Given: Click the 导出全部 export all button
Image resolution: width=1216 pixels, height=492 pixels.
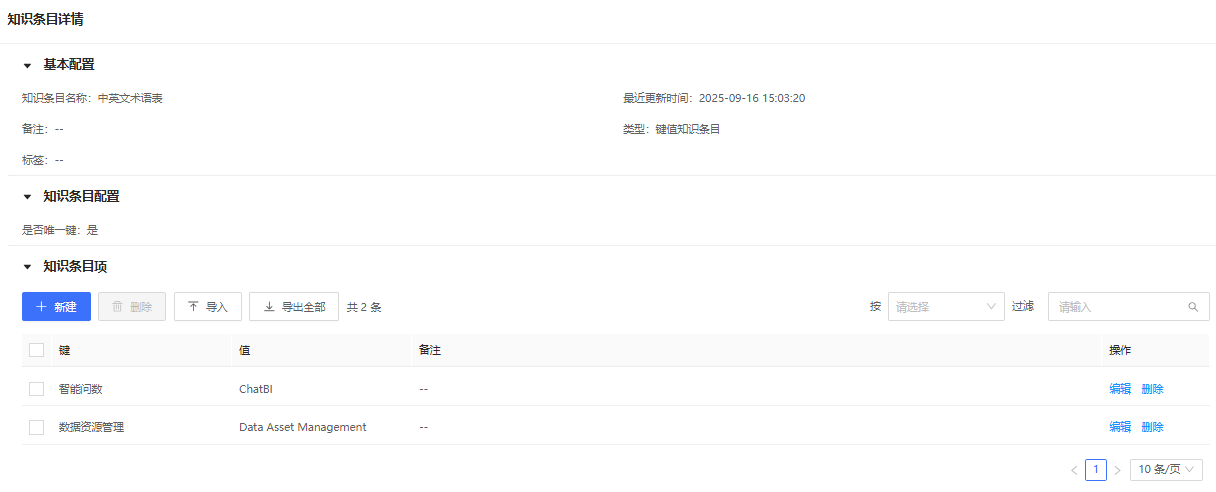Looking at the screenshot, I should point(293,307).
